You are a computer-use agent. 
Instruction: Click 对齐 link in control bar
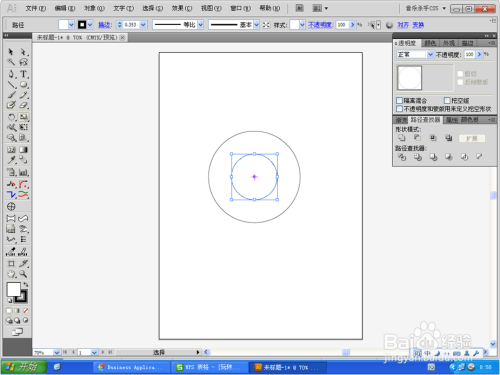pyautogui.click(x=403, y=25)
